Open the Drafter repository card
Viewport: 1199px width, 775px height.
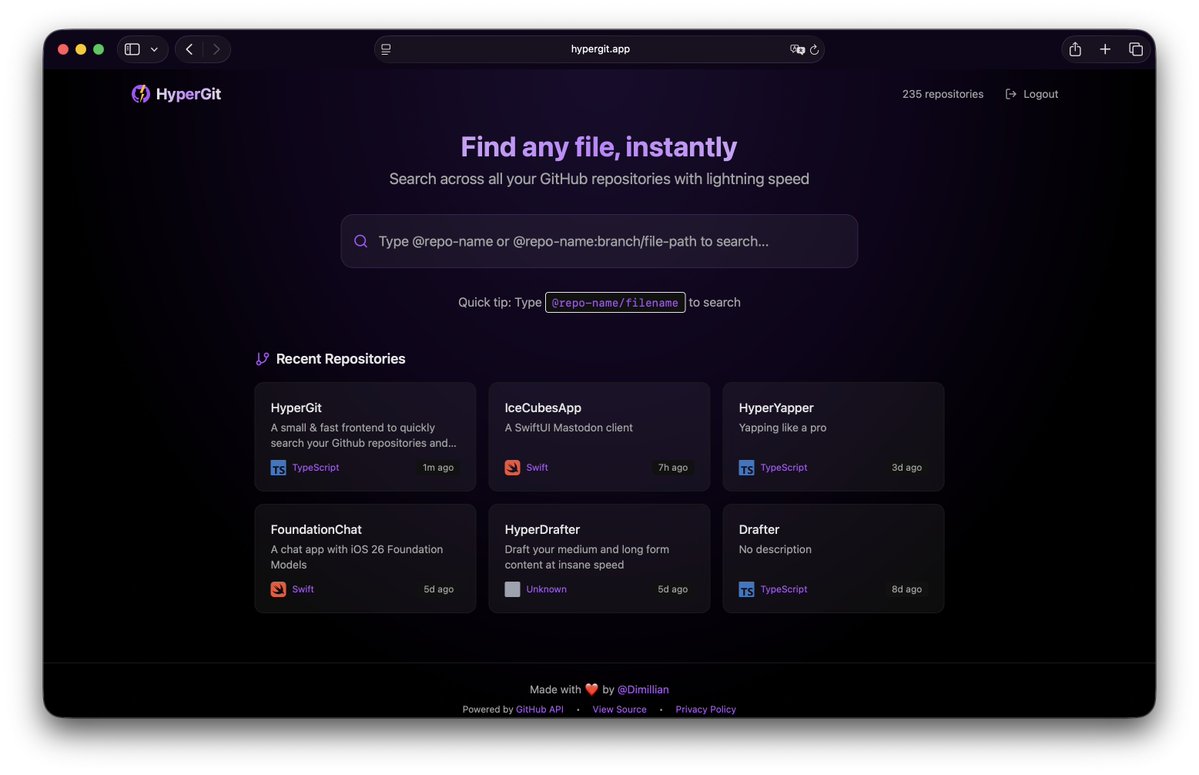point(833,558)
